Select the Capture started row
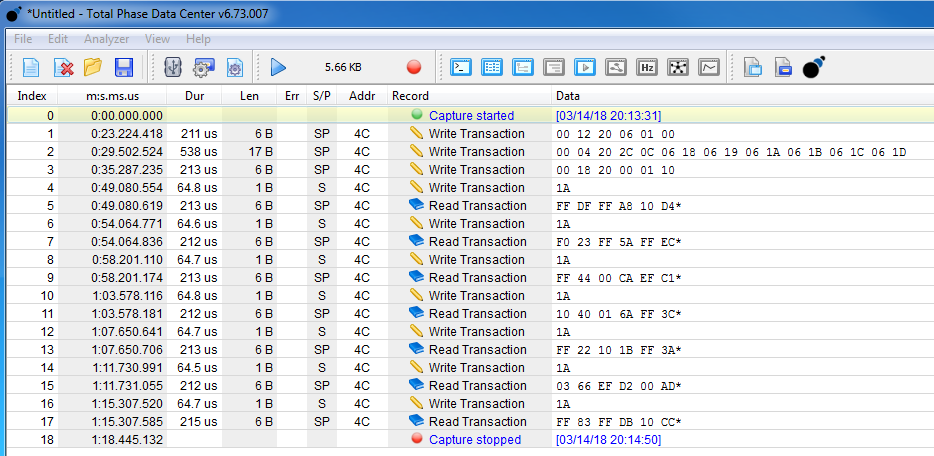934x456 pixels. click(469, 115)
